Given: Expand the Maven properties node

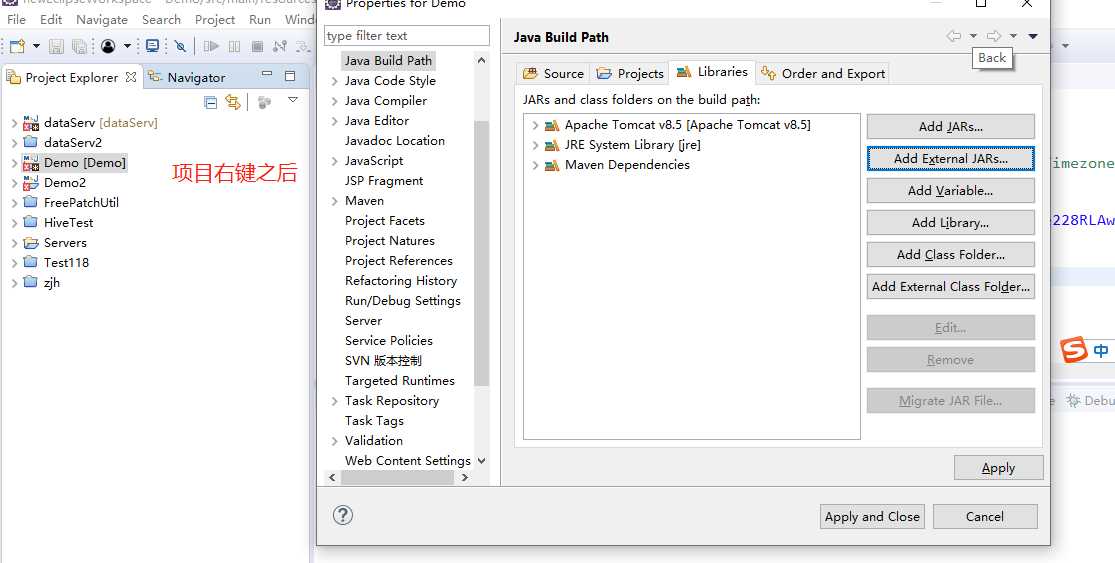Looking at the screenshot, I should coord(334,201).
